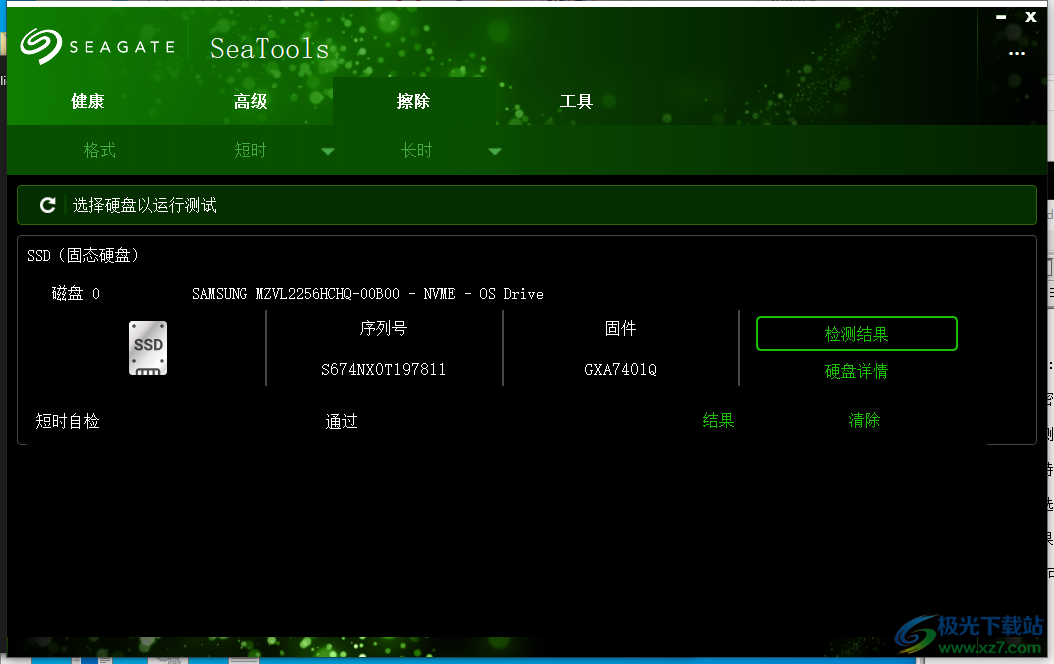Minimize the SeaTools window

pos(1001,17)
